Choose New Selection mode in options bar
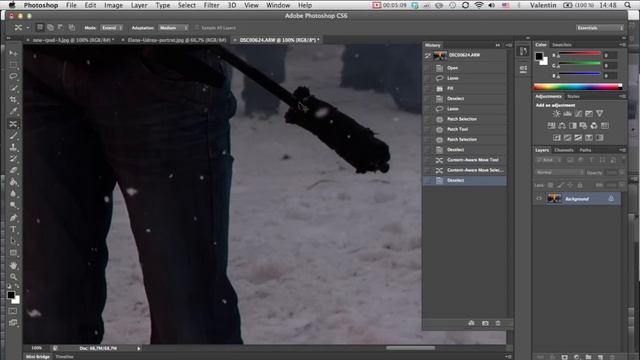The height and width of the screenshot is (360, 640). coord(40,28)
